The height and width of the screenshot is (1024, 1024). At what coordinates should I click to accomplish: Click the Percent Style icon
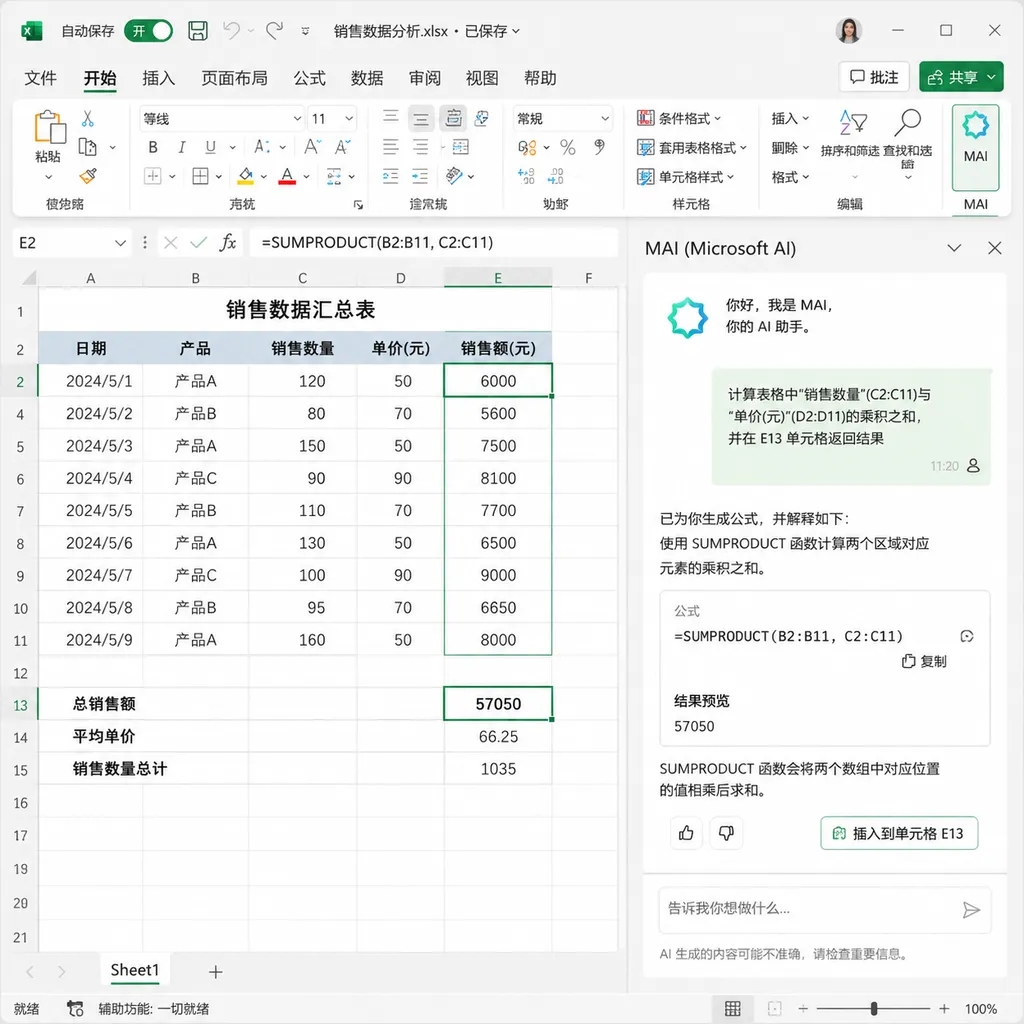tap(568, 147)
